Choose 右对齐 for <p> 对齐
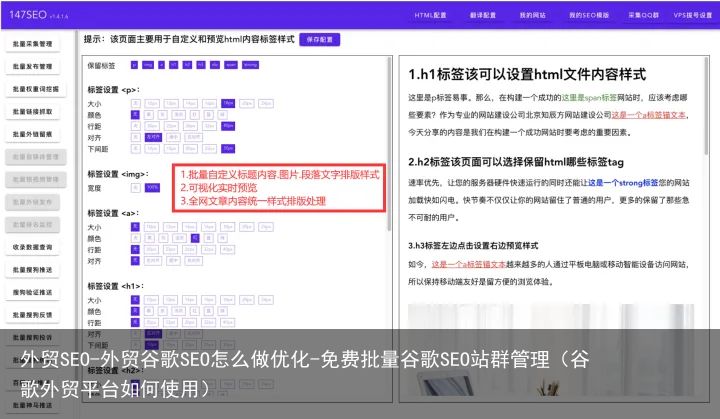 point(193,137)
